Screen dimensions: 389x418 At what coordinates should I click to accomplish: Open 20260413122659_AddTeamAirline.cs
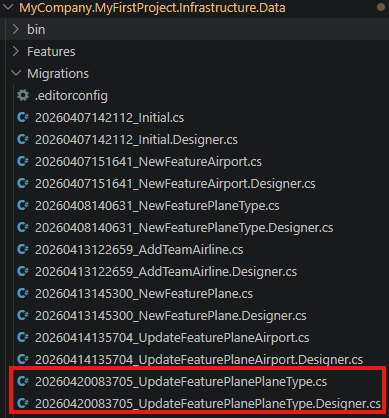click(x=139, y=250)
